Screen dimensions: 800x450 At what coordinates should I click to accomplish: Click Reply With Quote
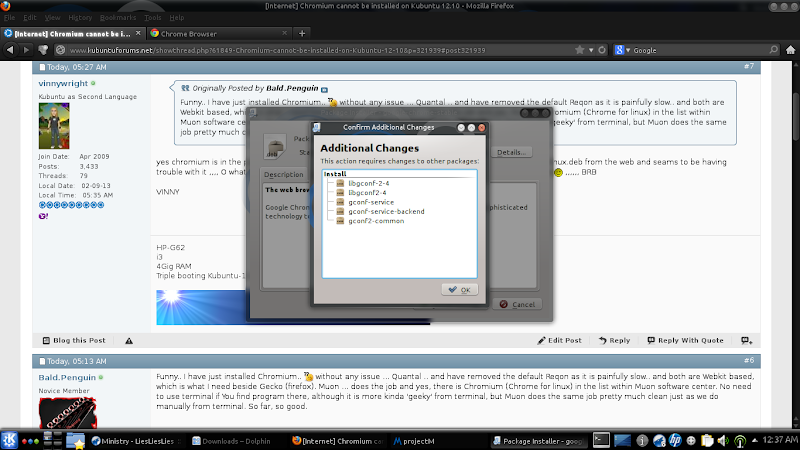(685, 340)
